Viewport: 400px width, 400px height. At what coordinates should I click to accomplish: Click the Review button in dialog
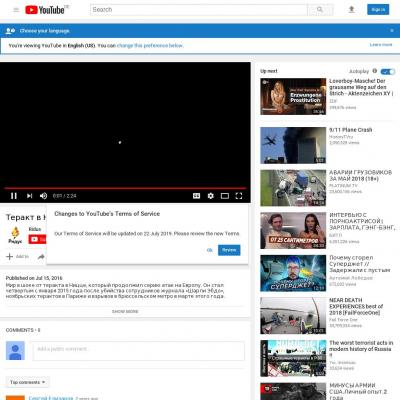[x=229, y=250]
